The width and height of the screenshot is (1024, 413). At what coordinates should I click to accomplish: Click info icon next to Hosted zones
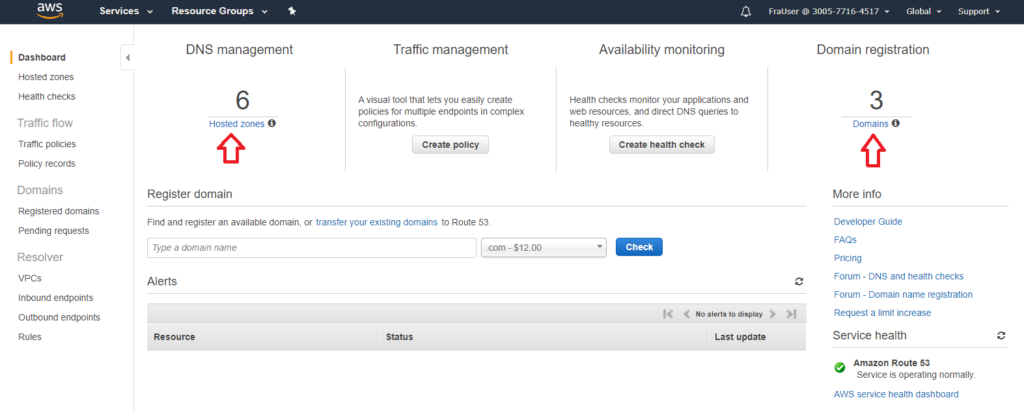pyautogui.click(x=272, y=124)
